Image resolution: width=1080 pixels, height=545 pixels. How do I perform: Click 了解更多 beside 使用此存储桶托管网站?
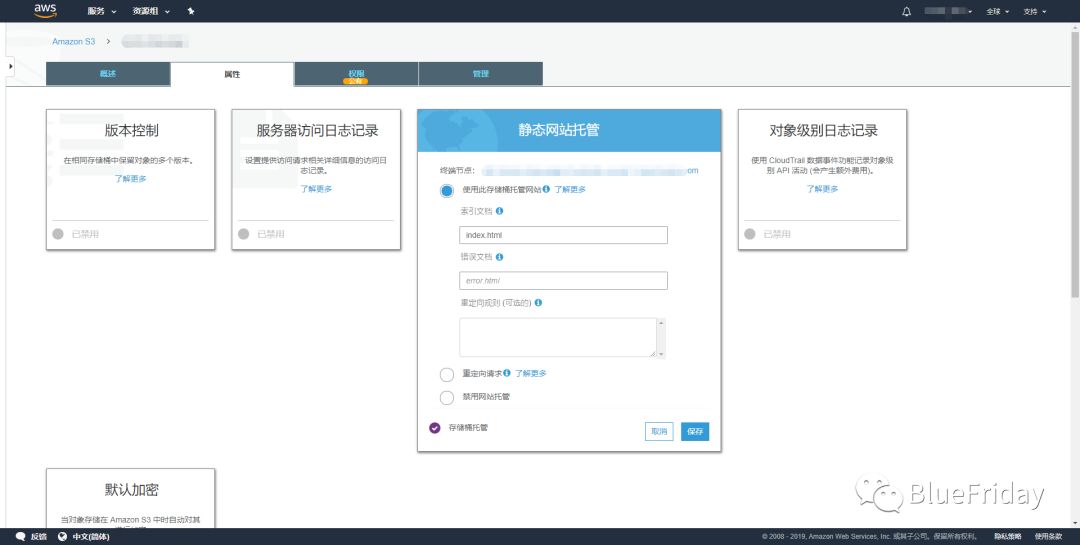[570, 189]
